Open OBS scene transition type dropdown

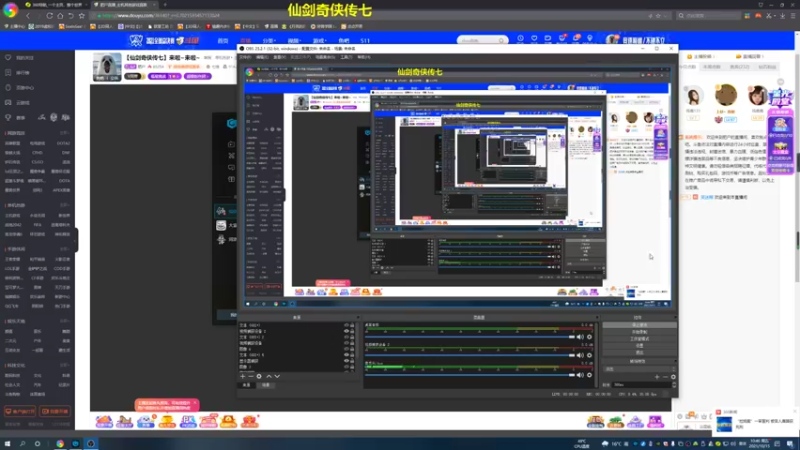tap(639, 368)
